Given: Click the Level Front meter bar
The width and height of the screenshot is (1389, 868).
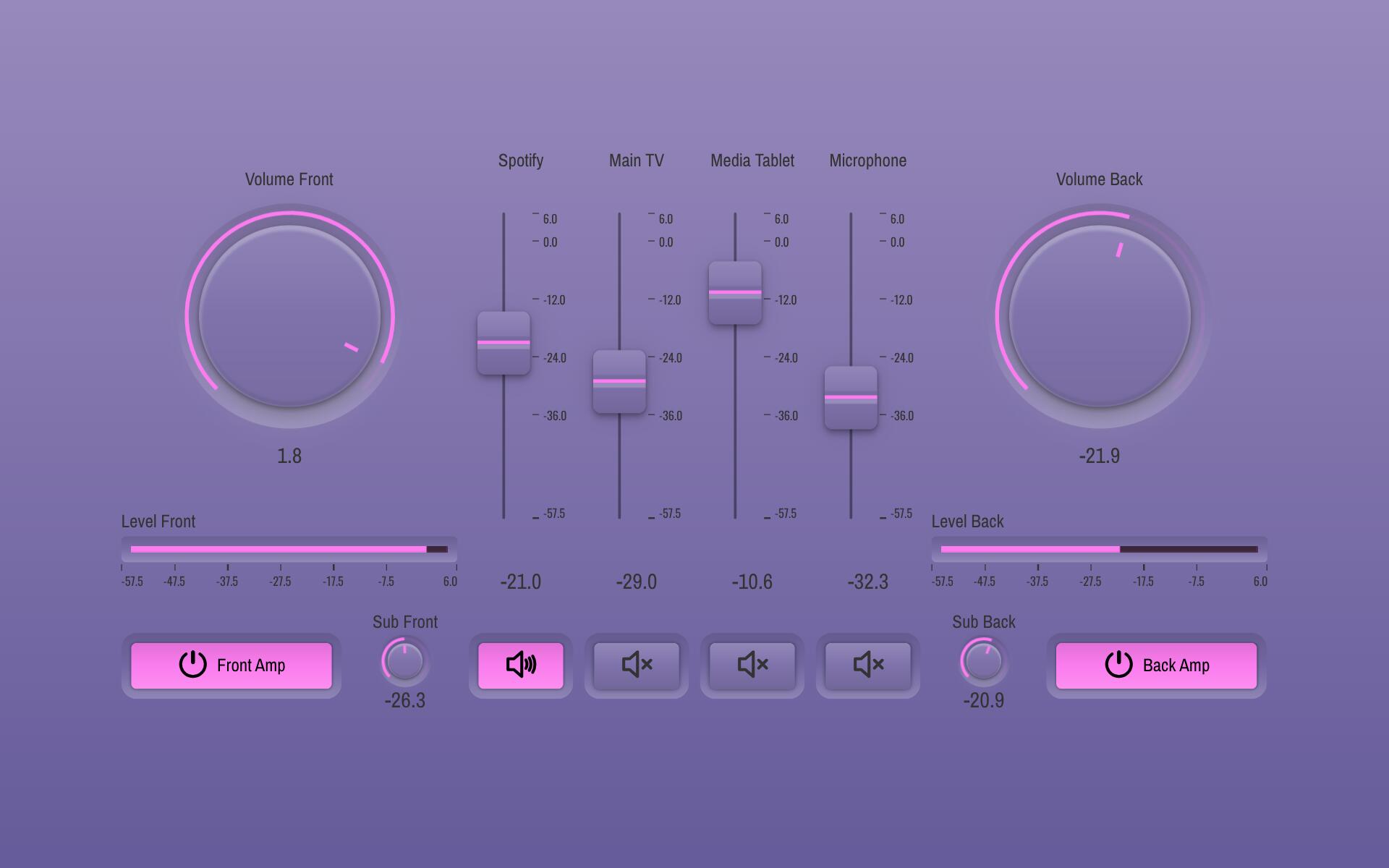Looking at the screenshot, I should [x=289, y=549].
